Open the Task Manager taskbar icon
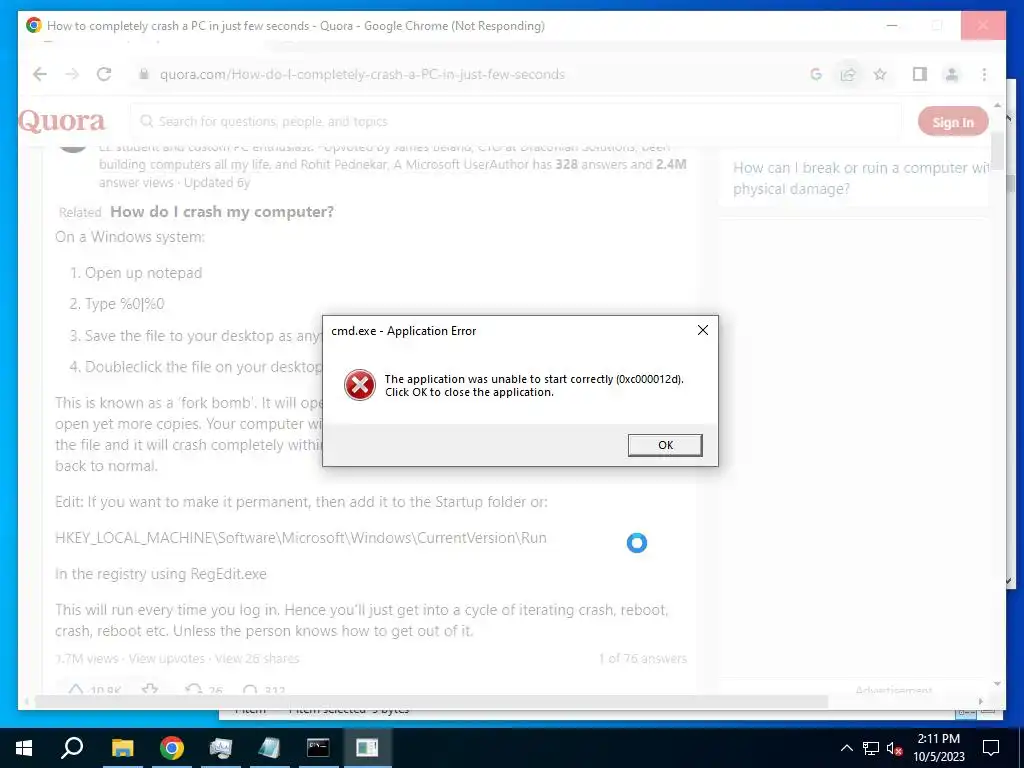Image resolution: width=1024 pixels, height=768 pixels. point(220,748)
